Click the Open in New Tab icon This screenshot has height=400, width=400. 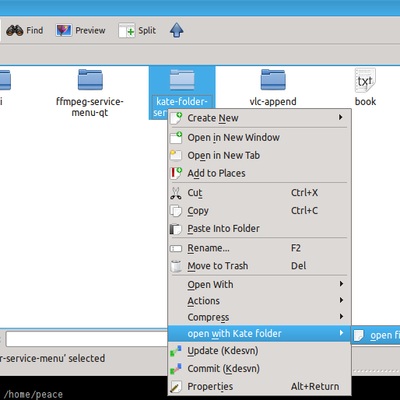click(x=176, y=155)
